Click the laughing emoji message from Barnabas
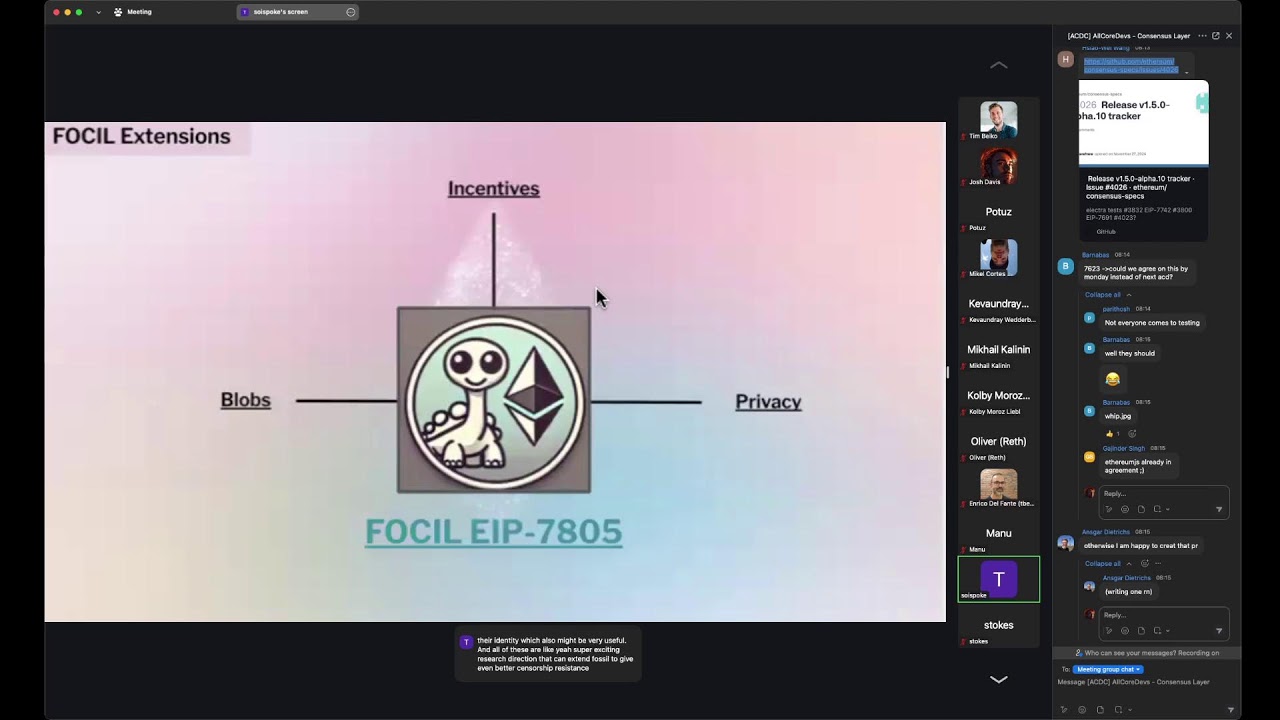 1112,379
